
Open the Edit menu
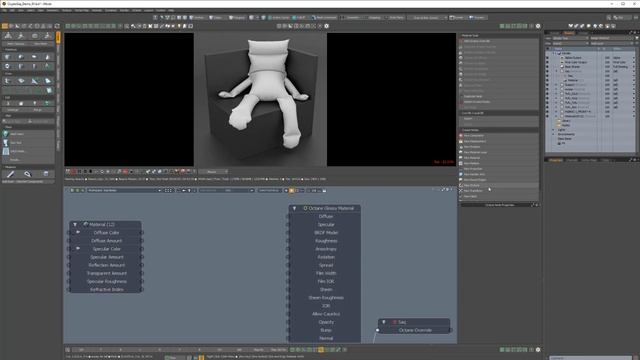(x=12, y=10)
